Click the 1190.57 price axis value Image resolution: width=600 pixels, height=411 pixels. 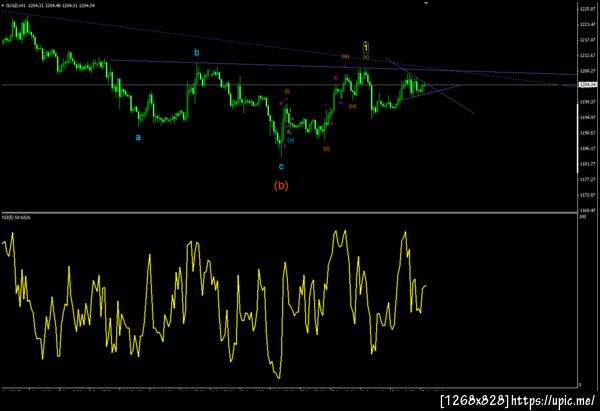coord(588,133)
